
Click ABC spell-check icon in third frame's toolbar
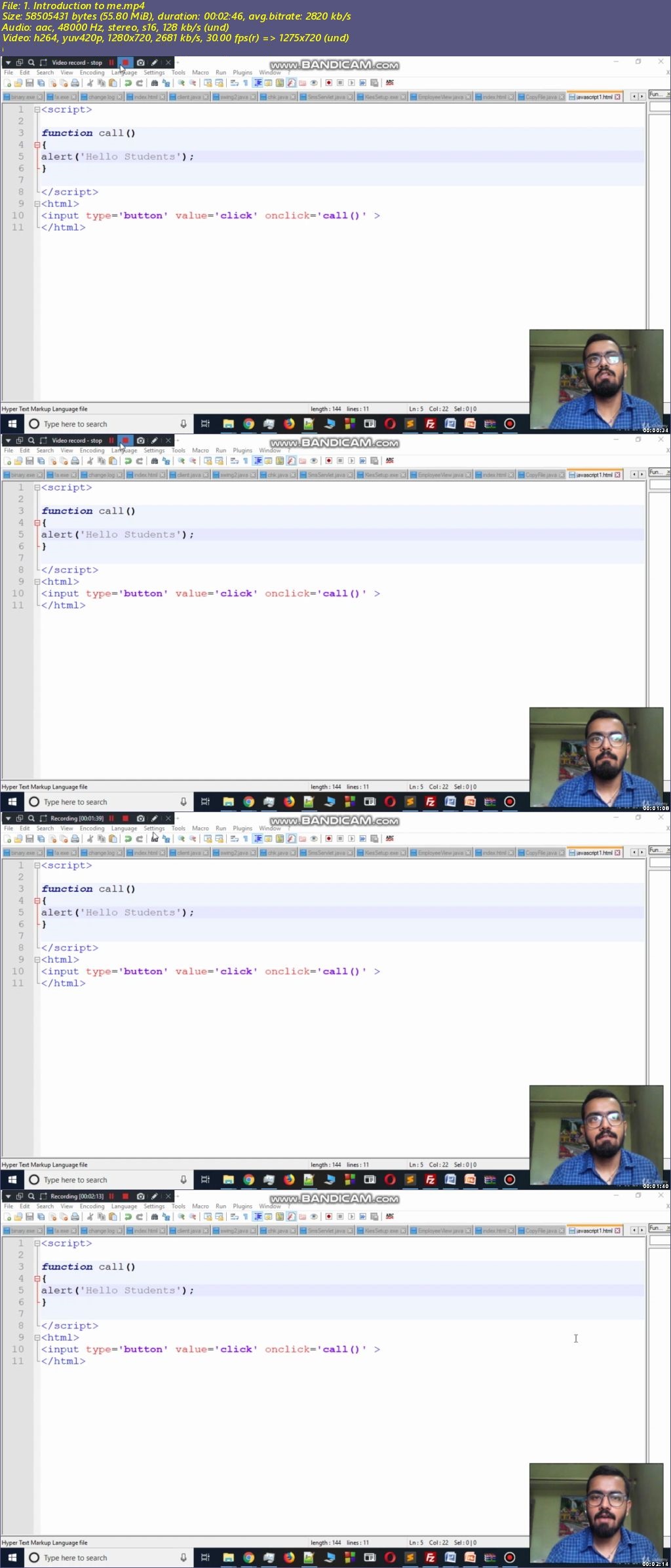pyautogui.click(x=390, y=838)
